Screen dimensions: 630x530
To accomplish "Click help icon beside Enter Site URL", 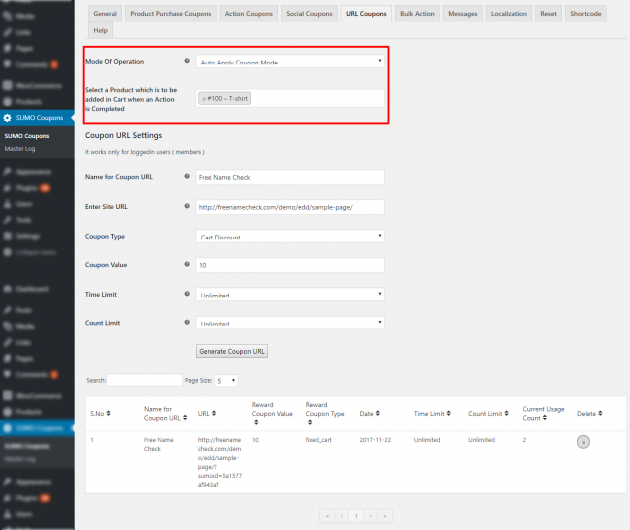I will tap(187, 206).
